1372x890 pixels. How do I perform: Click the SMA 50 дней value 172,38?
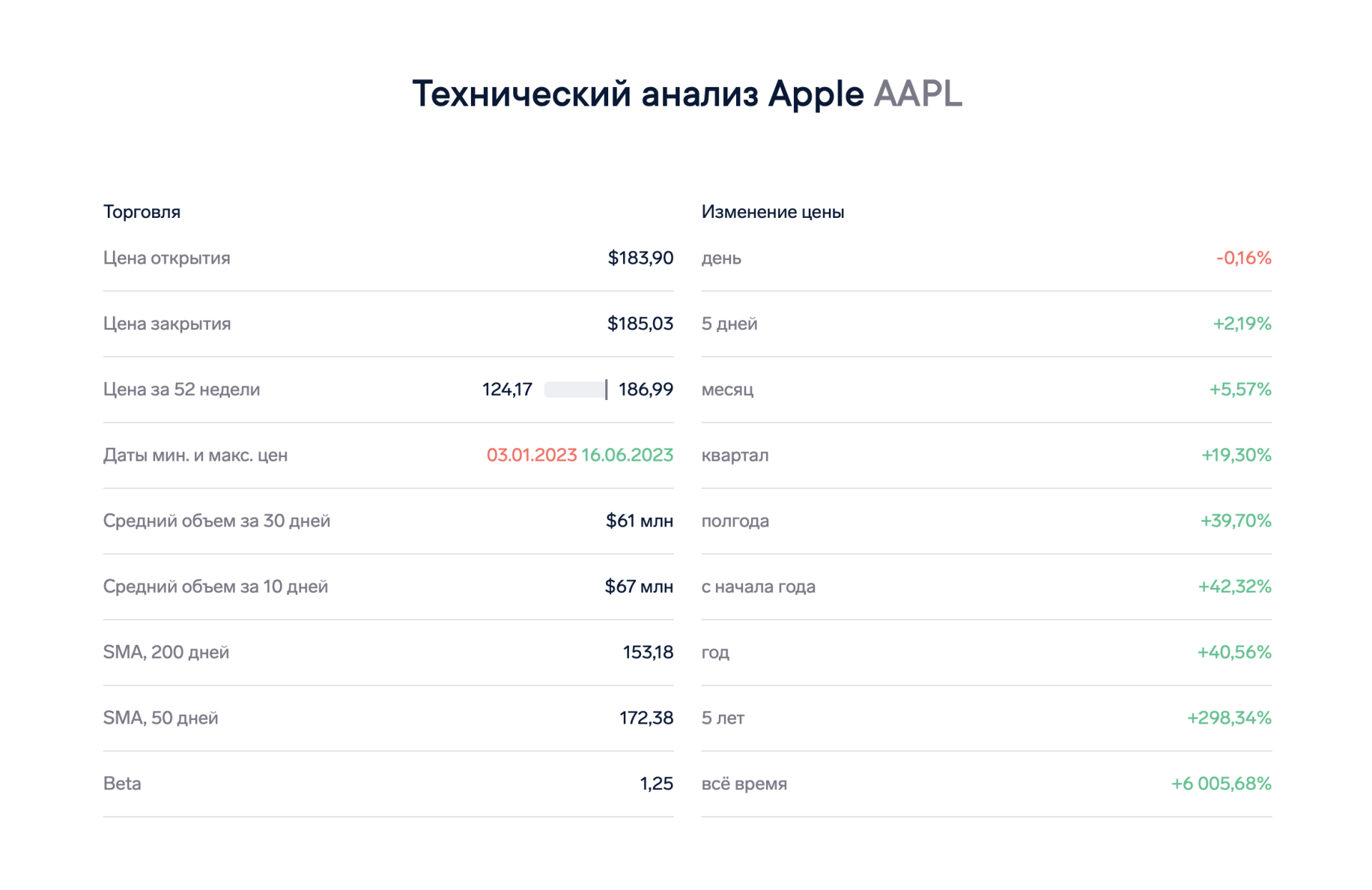coord(646,718)
